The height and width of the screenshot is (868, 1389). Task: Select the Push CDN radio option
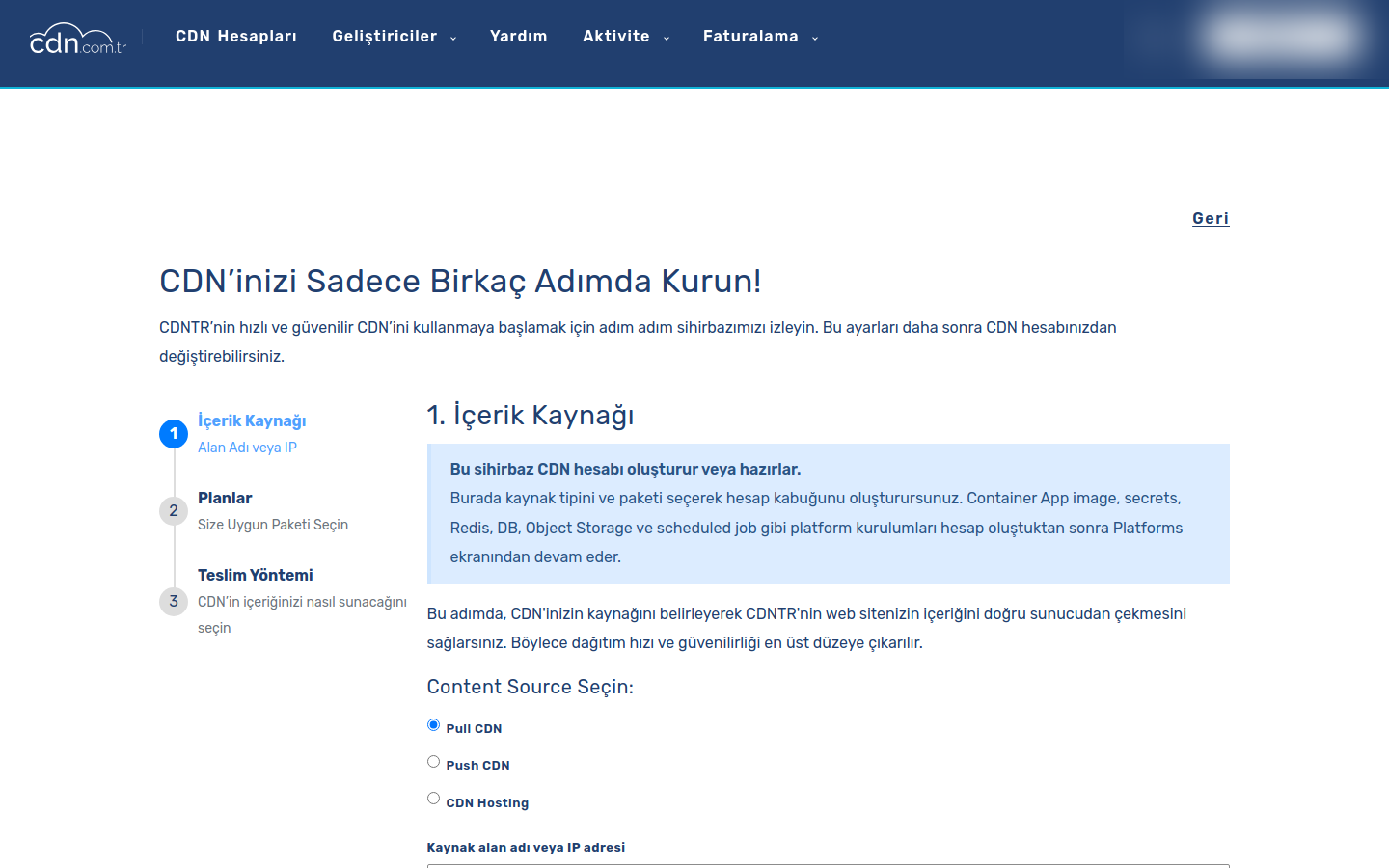433,762
